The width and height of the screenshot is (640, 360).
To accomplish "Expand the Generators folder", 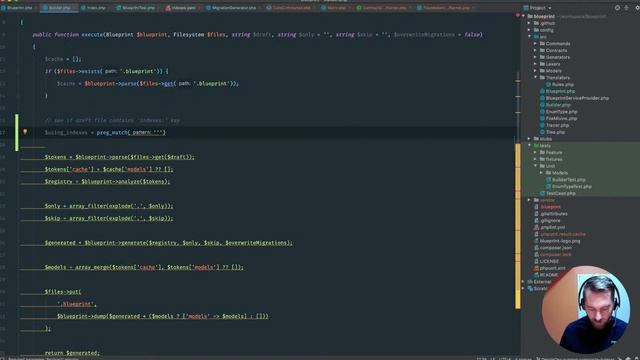I will tap(536, 57).
